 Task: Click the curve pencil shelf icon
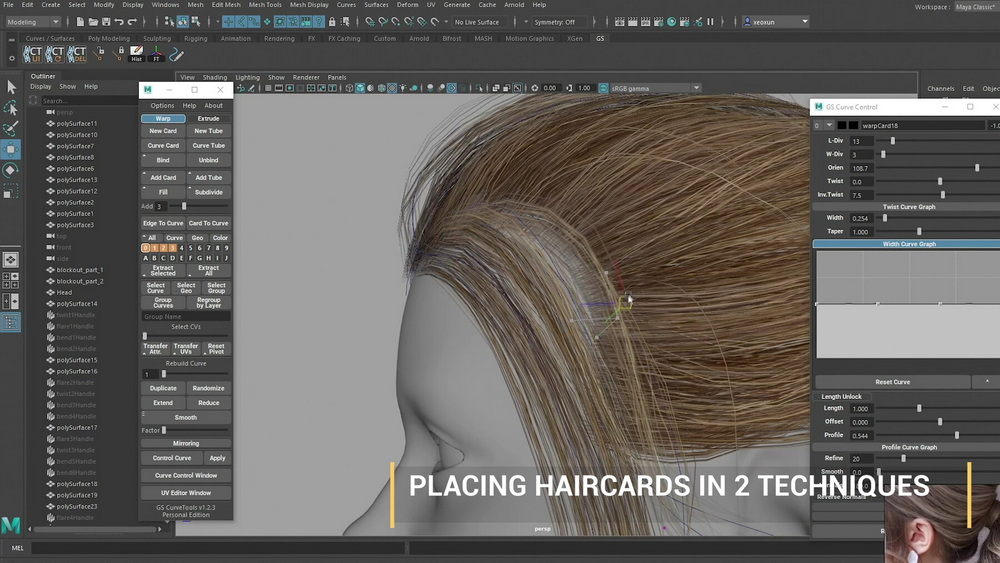coord(177,54)
